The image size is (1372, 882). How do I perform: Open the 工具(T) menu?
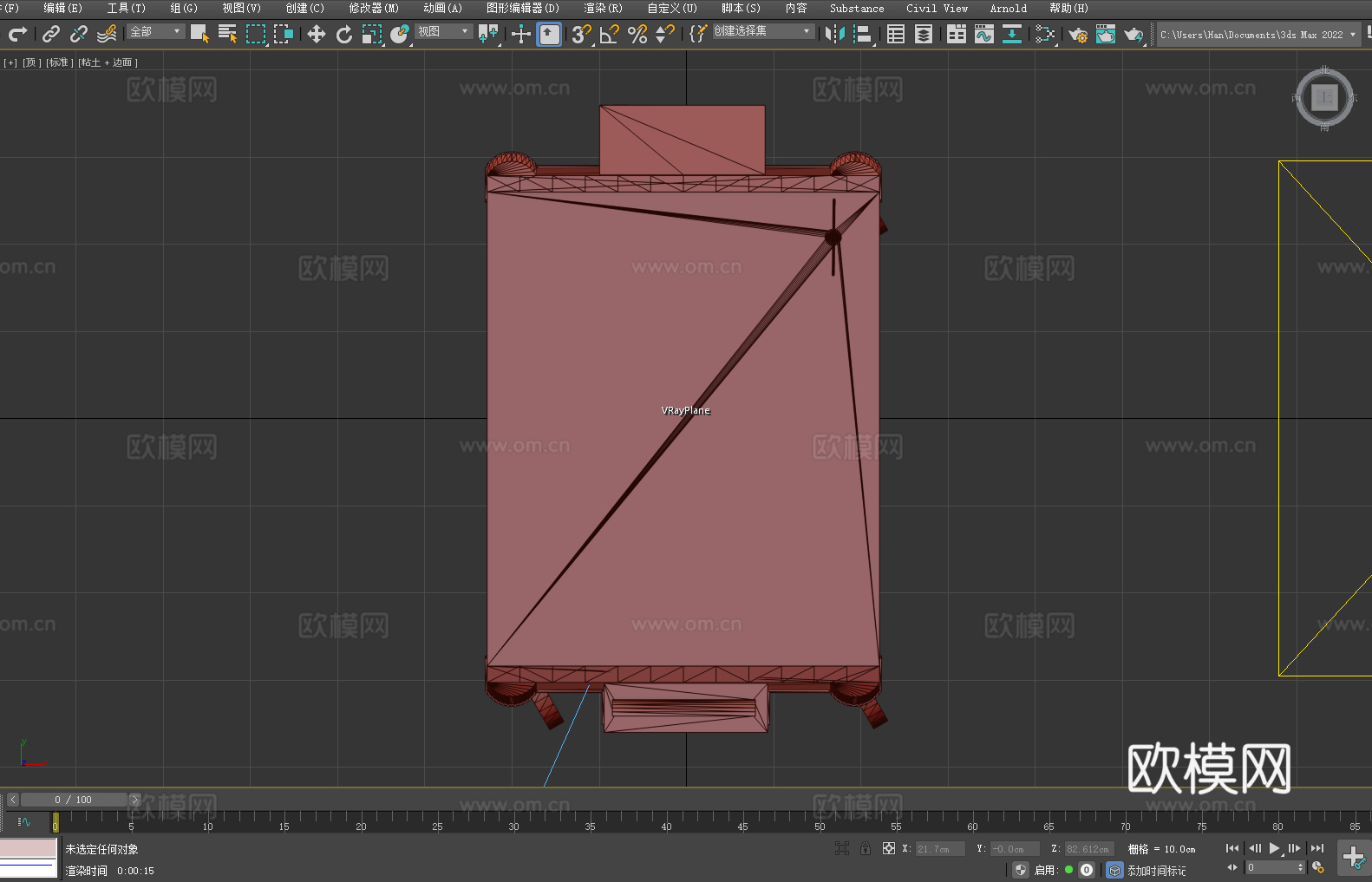127,8
